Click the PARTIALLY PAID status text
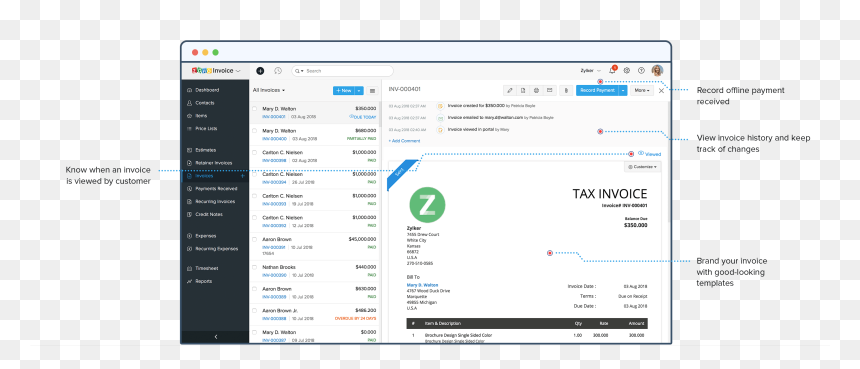Viewport: 860px width, 369px height. (361, 139)
